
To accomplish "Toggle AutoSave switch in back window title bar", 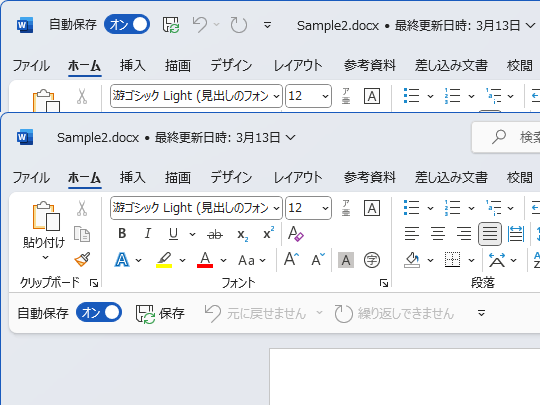I will [x=127, y=24].
